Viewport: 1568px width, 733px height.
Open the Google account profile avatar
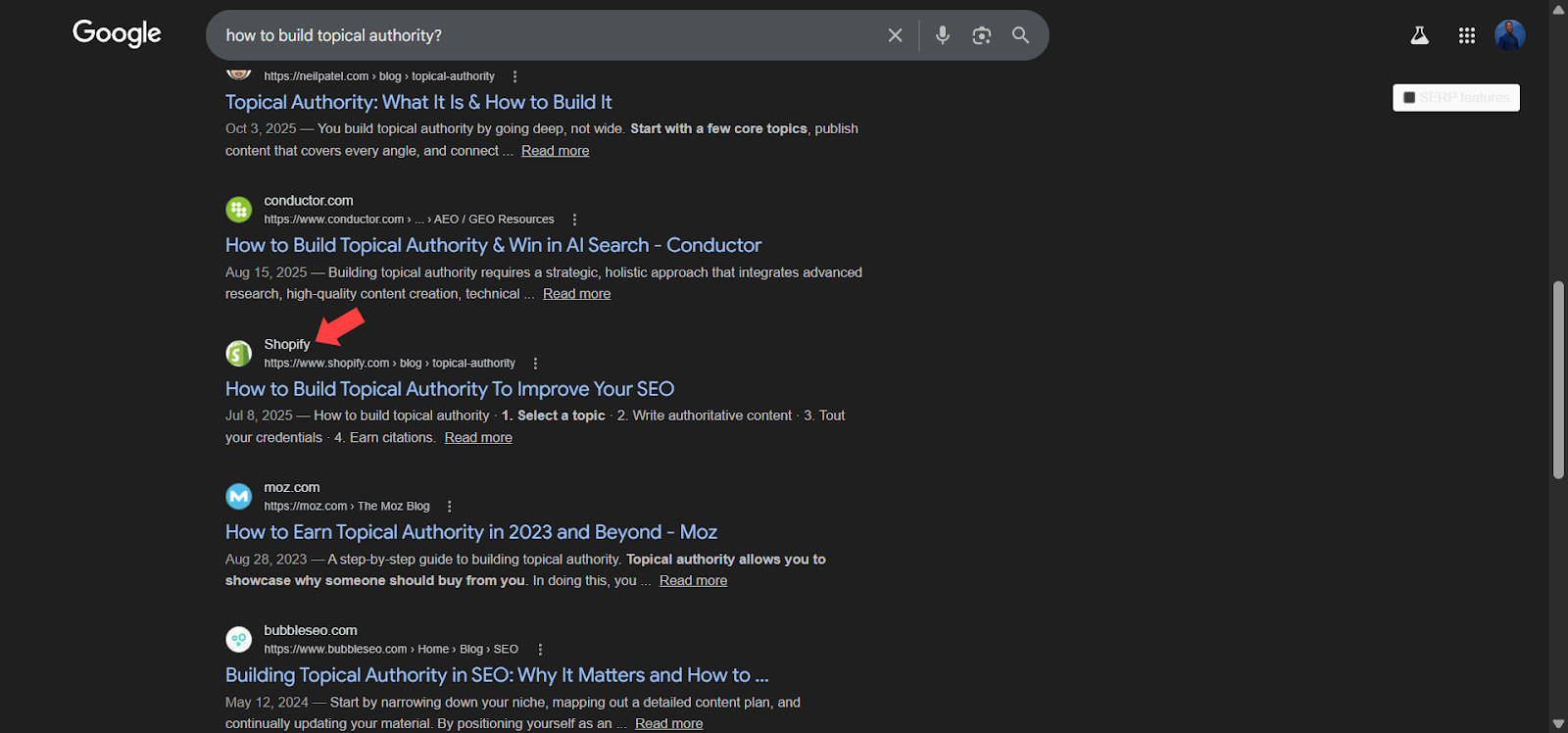[x=1509, y=35]
